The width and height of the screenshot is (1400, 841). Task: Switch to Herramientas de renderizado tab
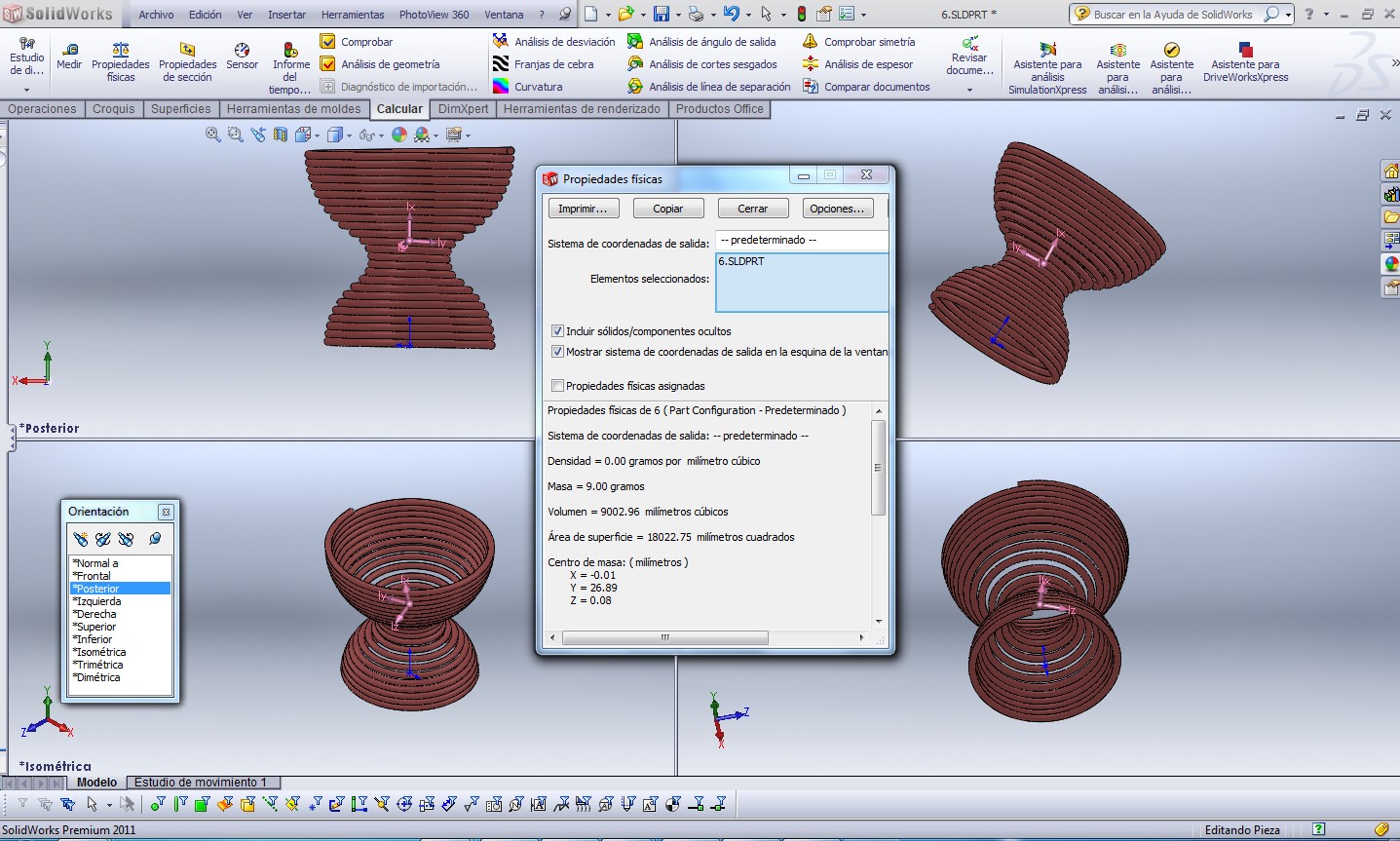(582, 109)
